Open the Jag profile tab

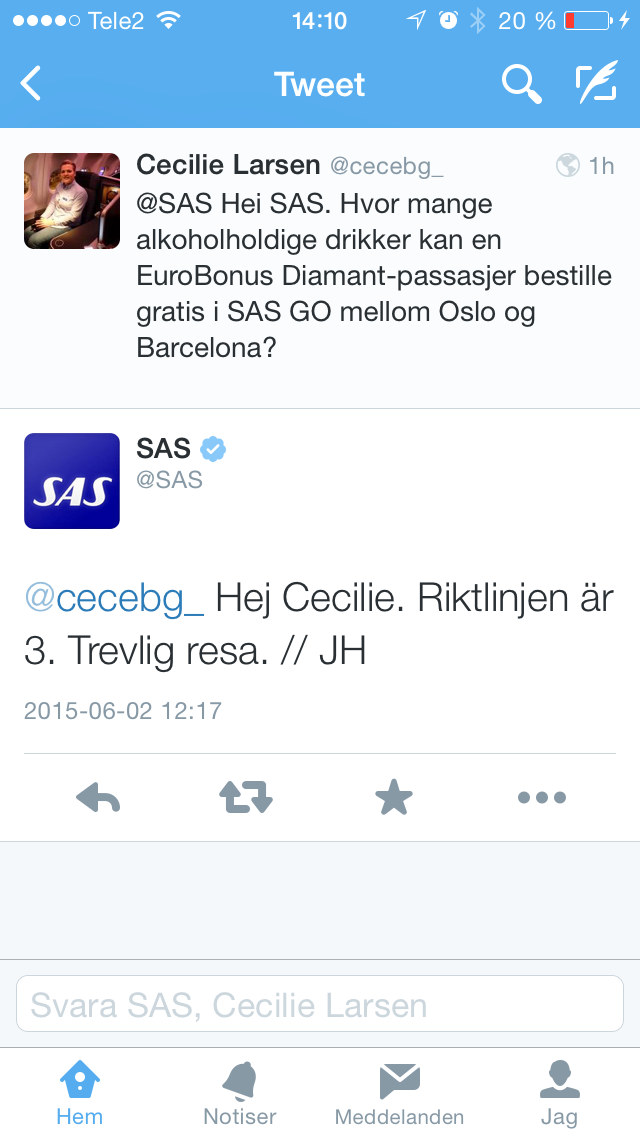tap(559, 1092)
